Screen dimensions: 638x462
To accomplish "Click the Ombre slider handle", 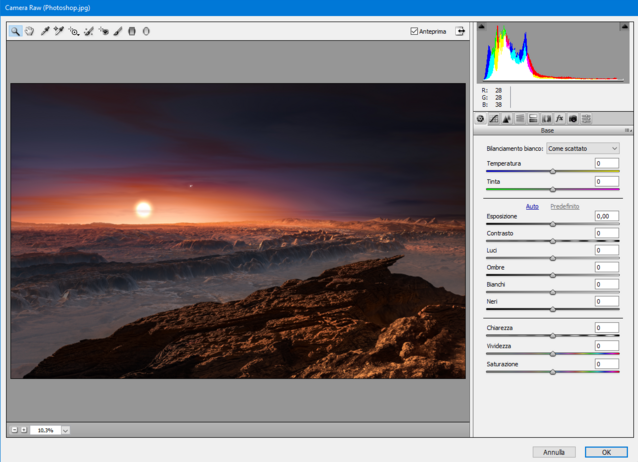I will [x=553, y=275].
